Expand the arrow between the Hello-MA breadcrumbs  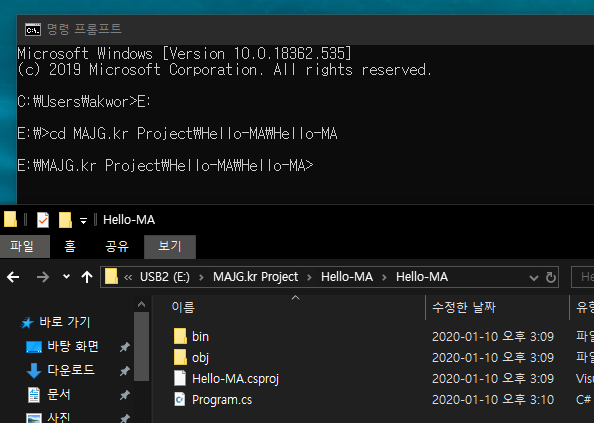[x=385, y=278]
